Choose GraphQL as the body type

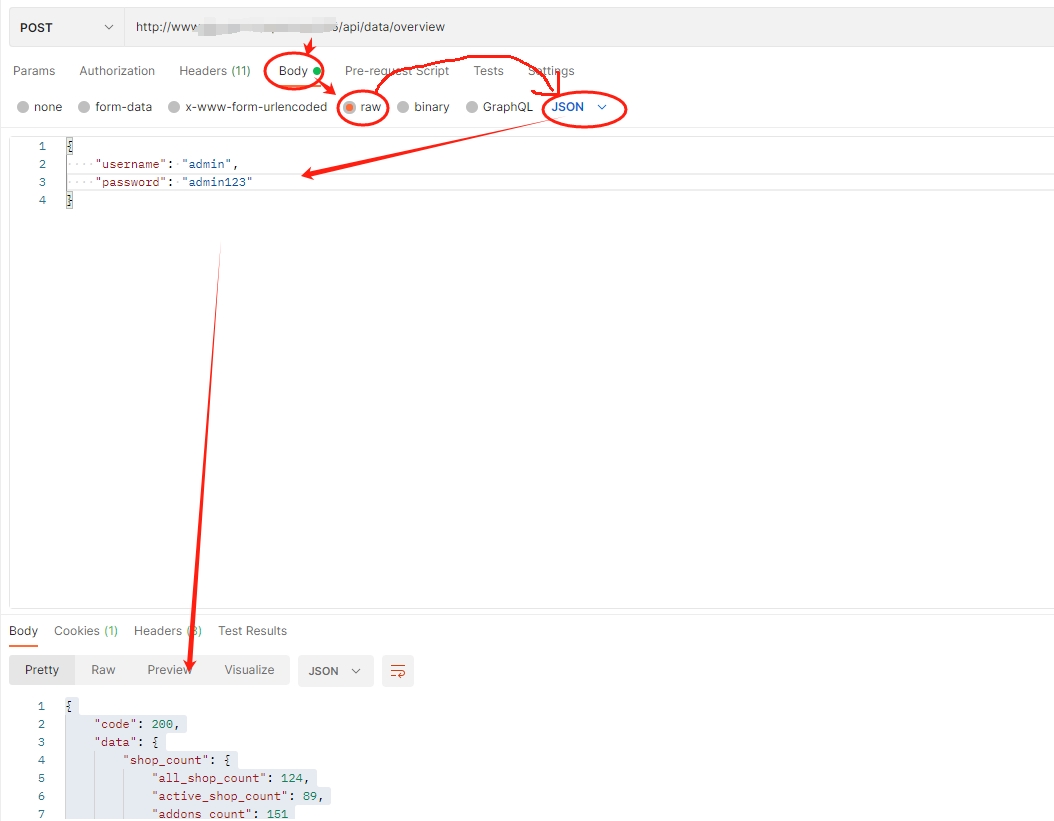pos(472,107)
